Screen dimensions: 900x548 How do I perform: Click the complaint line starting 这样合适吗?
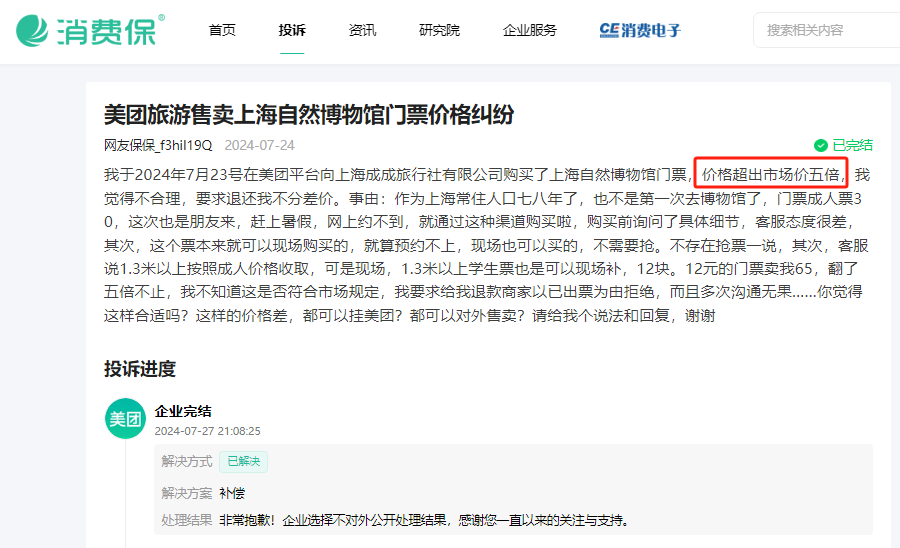(x=409, y=316)
